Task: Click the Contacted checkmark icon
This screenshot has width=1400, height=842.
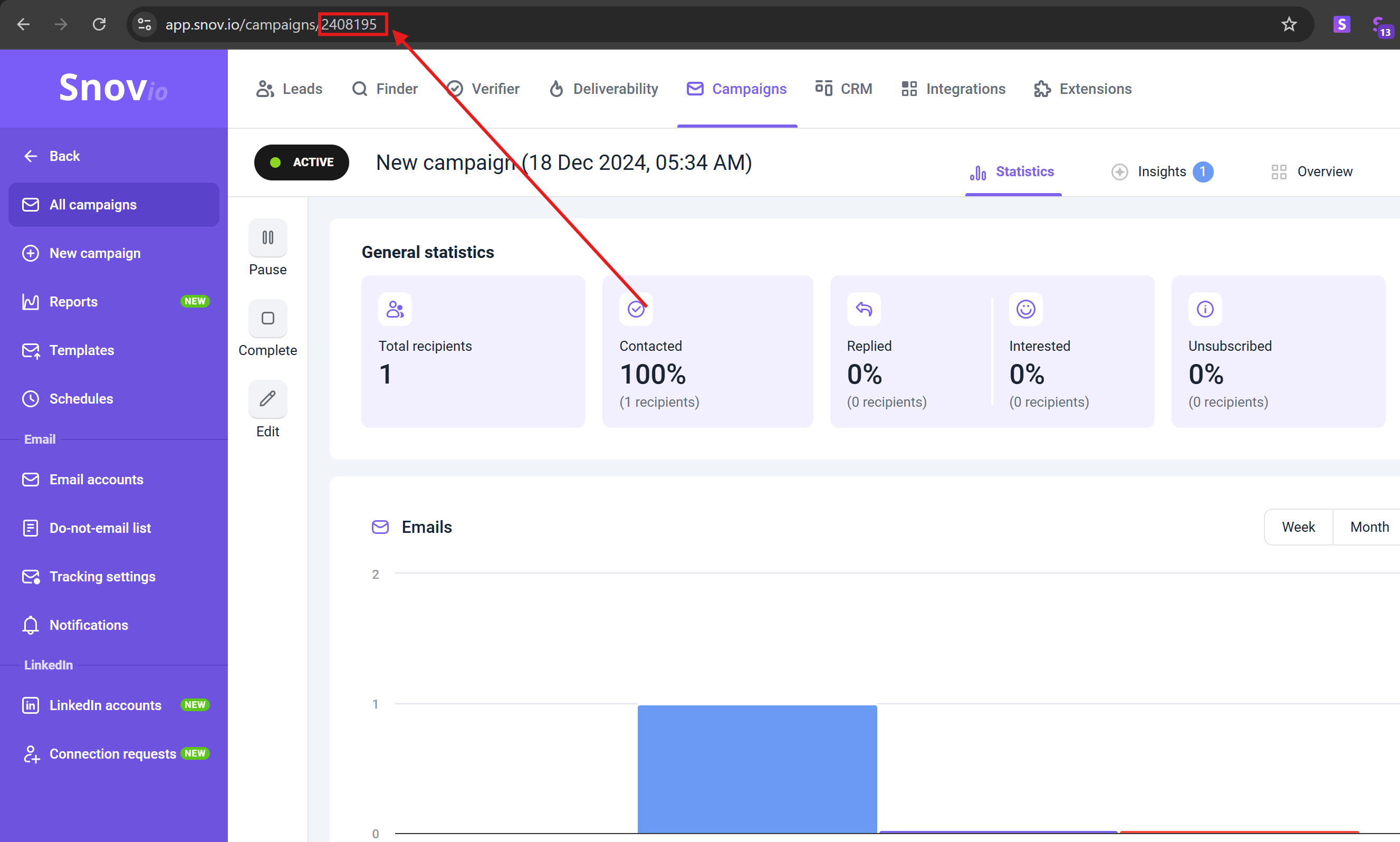Action: (636, 309)
